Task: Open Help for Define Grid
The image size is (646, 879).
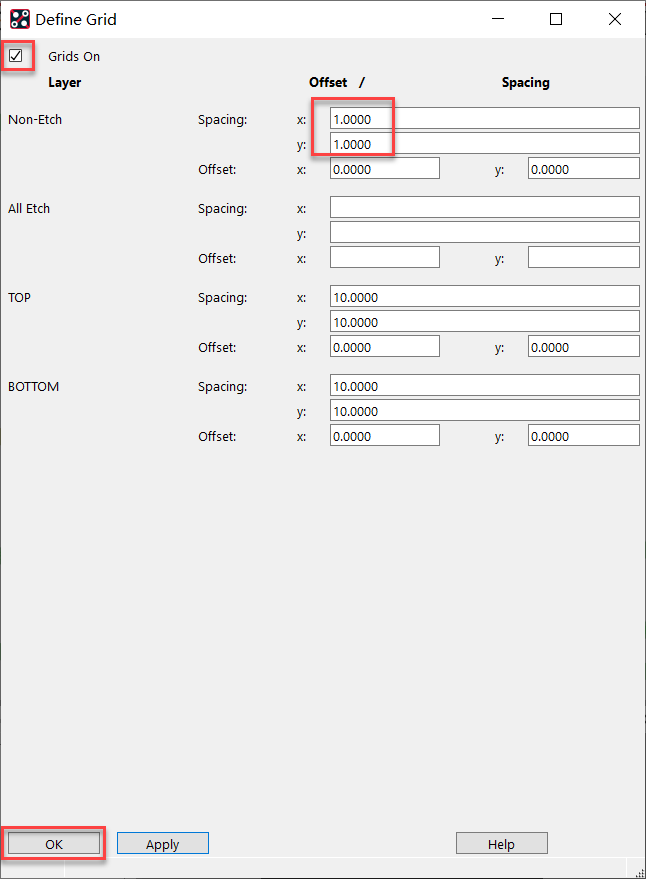Action: [x=501, y=844]
